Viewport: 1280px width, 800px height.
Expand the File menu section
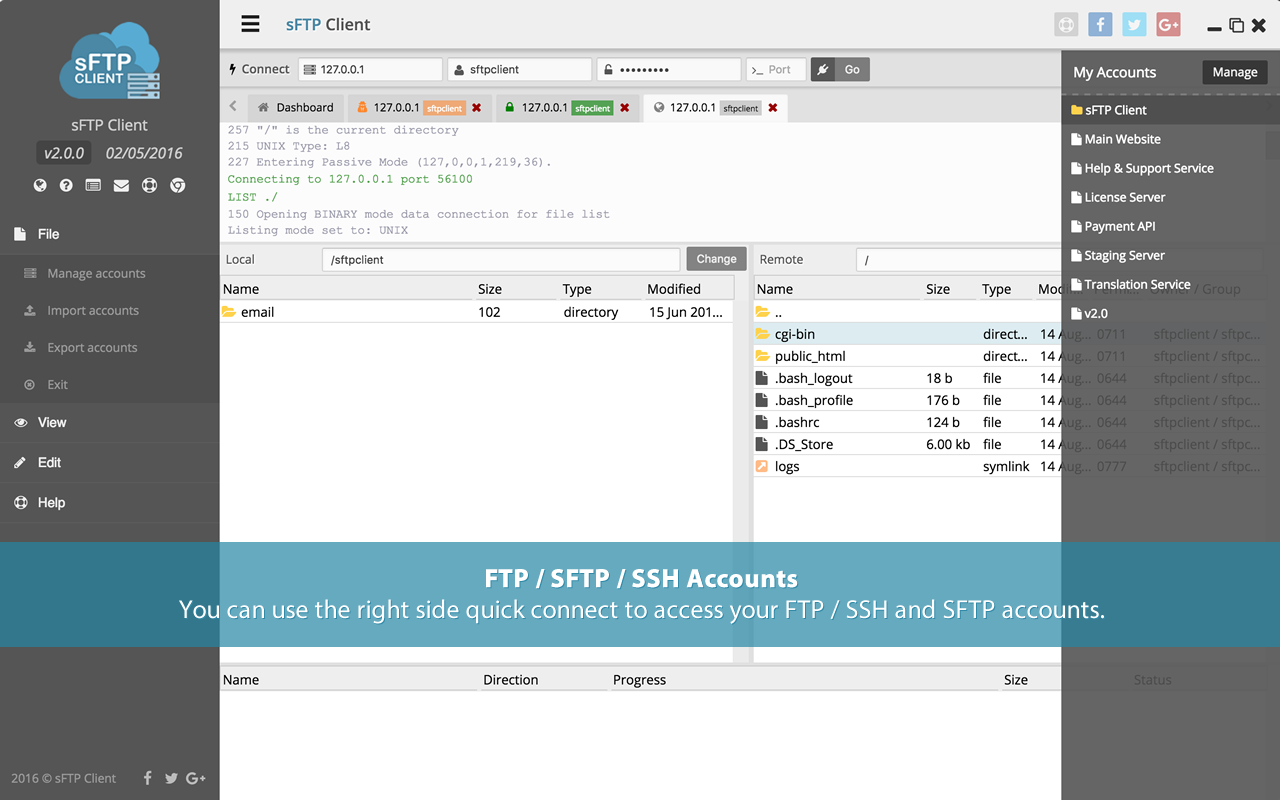click(110, 234)
